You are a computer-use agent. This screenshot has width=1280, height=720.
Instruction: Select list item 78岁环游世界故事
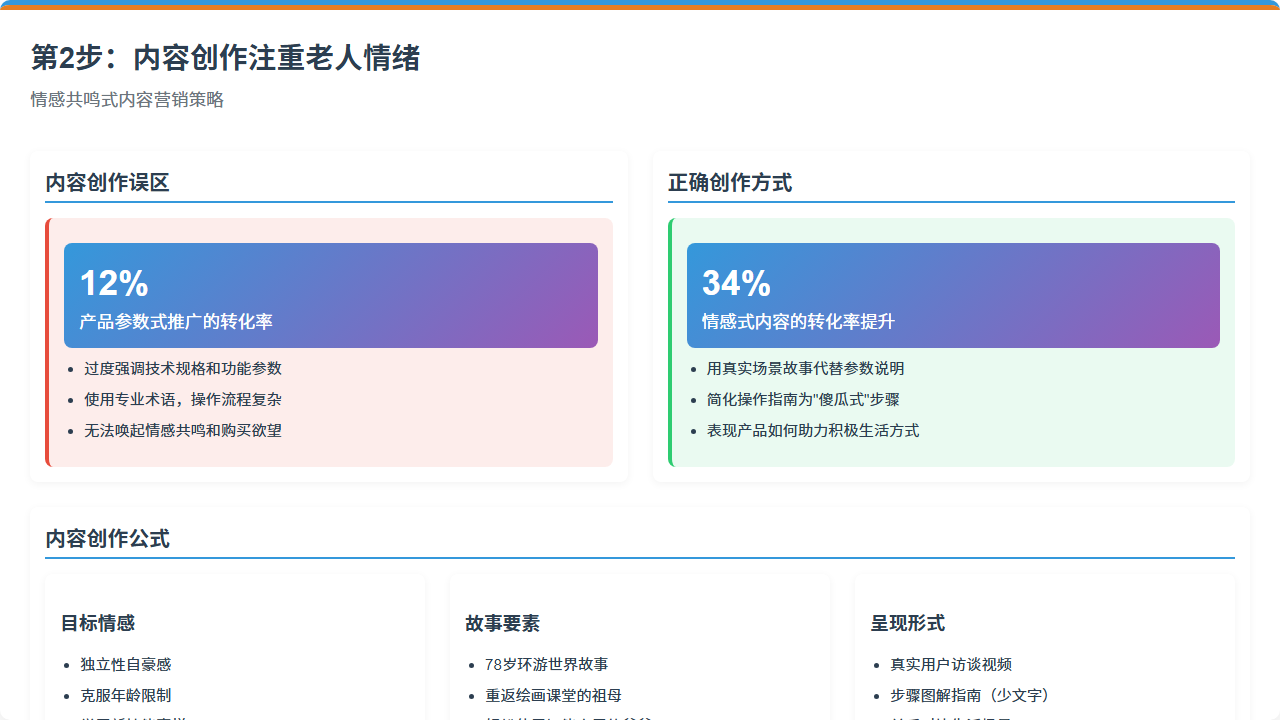click(x=546, y=665)
